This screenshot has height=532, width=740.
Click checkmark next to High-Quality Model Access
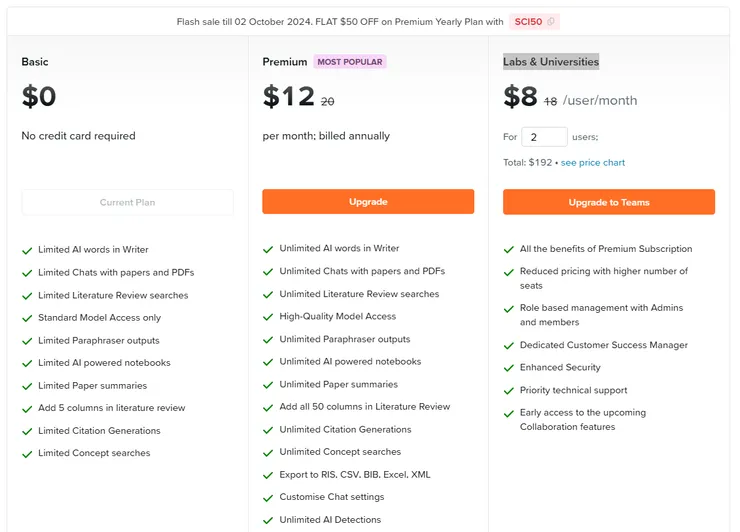[x=268, y=317]
